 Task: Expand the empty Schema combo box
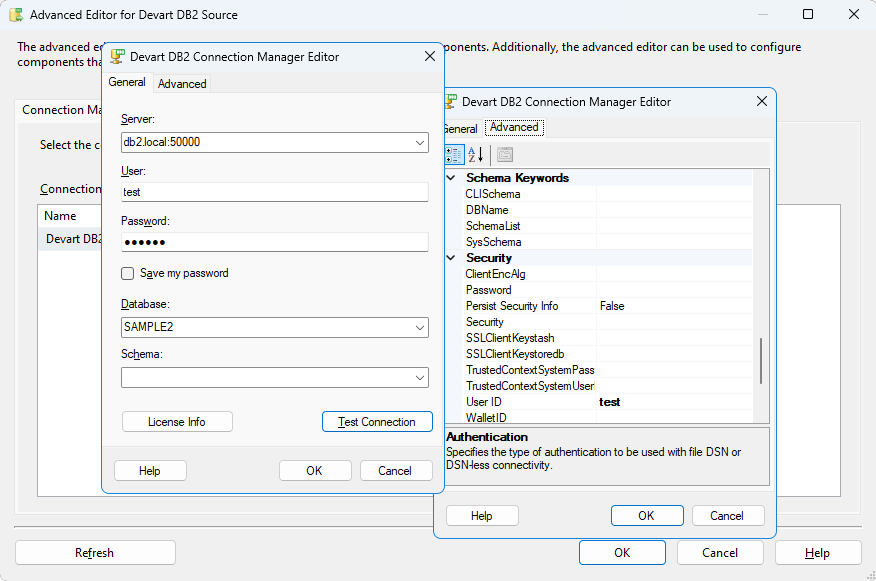point(420,377)
